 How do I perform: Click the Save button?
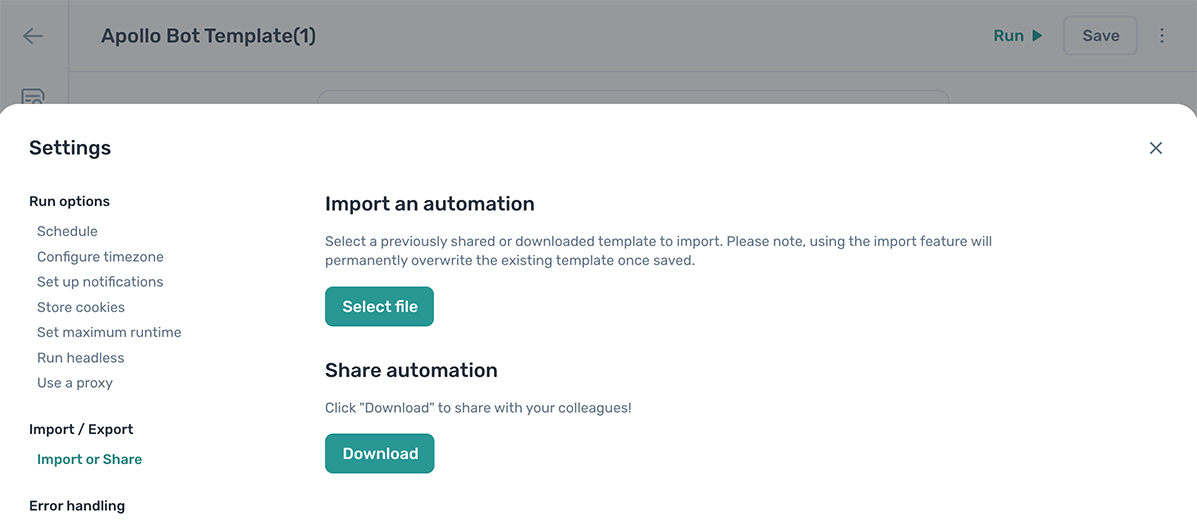click(1101, 36)
